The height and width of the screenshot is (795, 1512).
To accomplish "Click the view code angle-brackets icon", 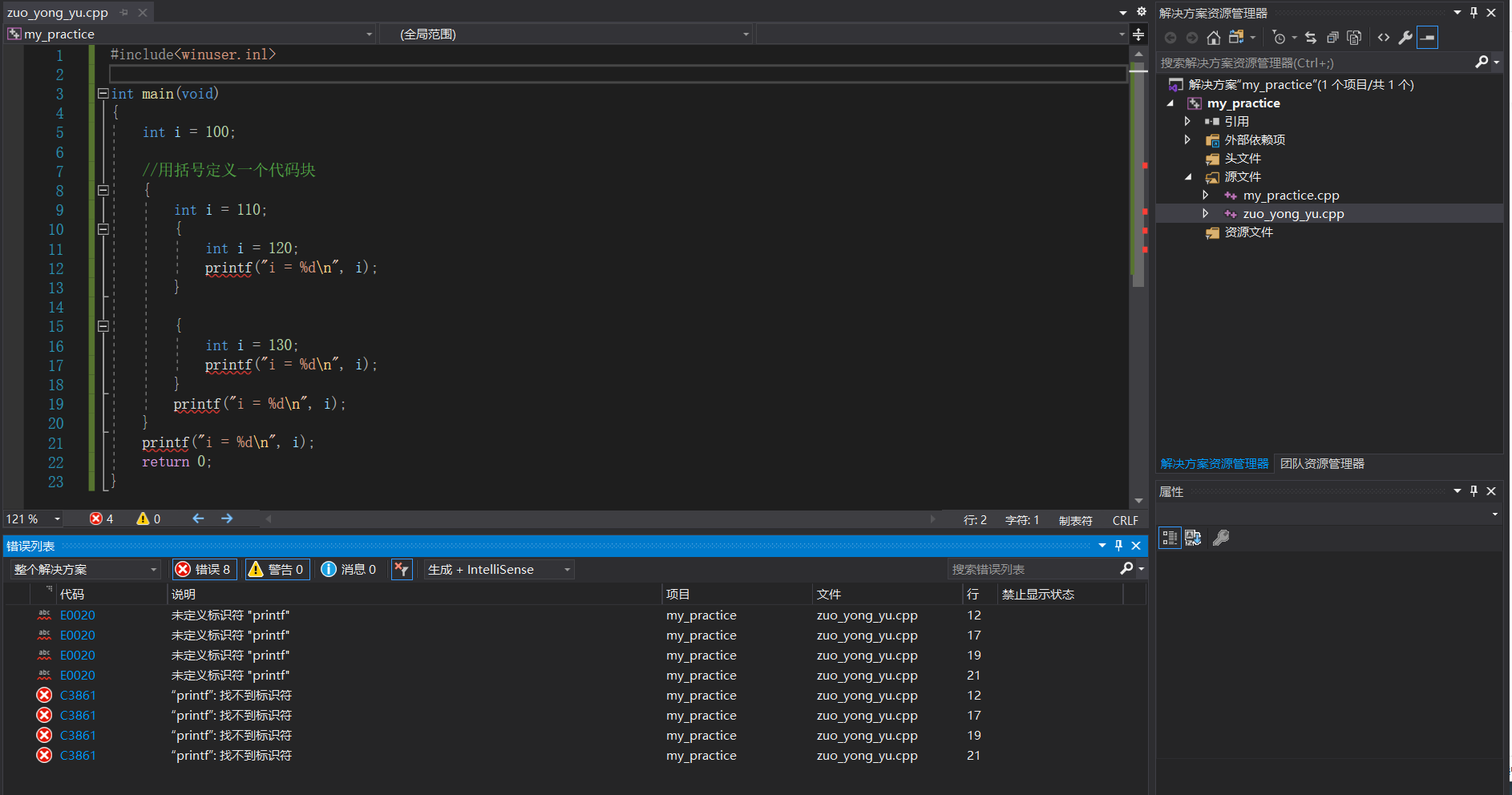I will (1384, 38).
